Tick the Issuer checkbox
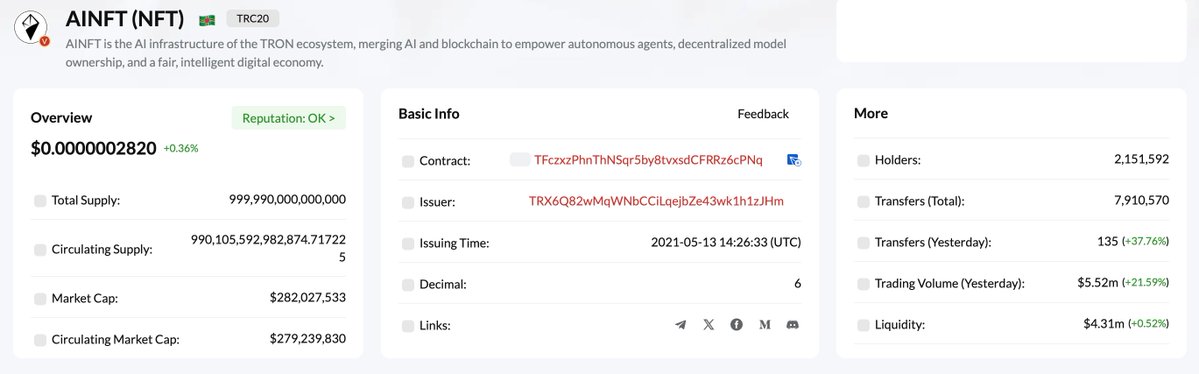1199x374 pixels. [x=408, y=203]
